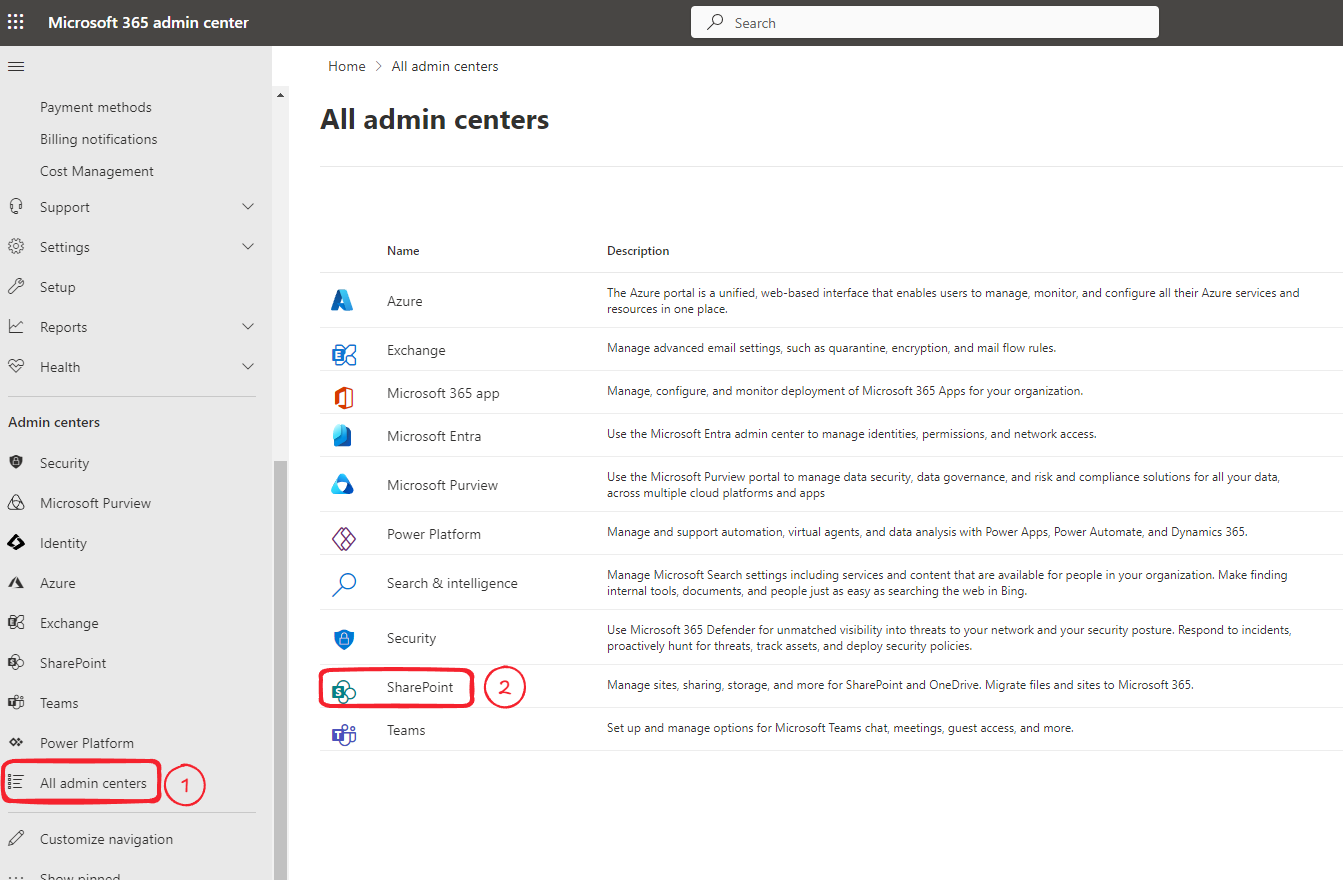The height and width of the screenshot is (880, 1343).
Task: Collapse the navigation hamburger menu
Action: pyautogui.click(x=16, y=67)
